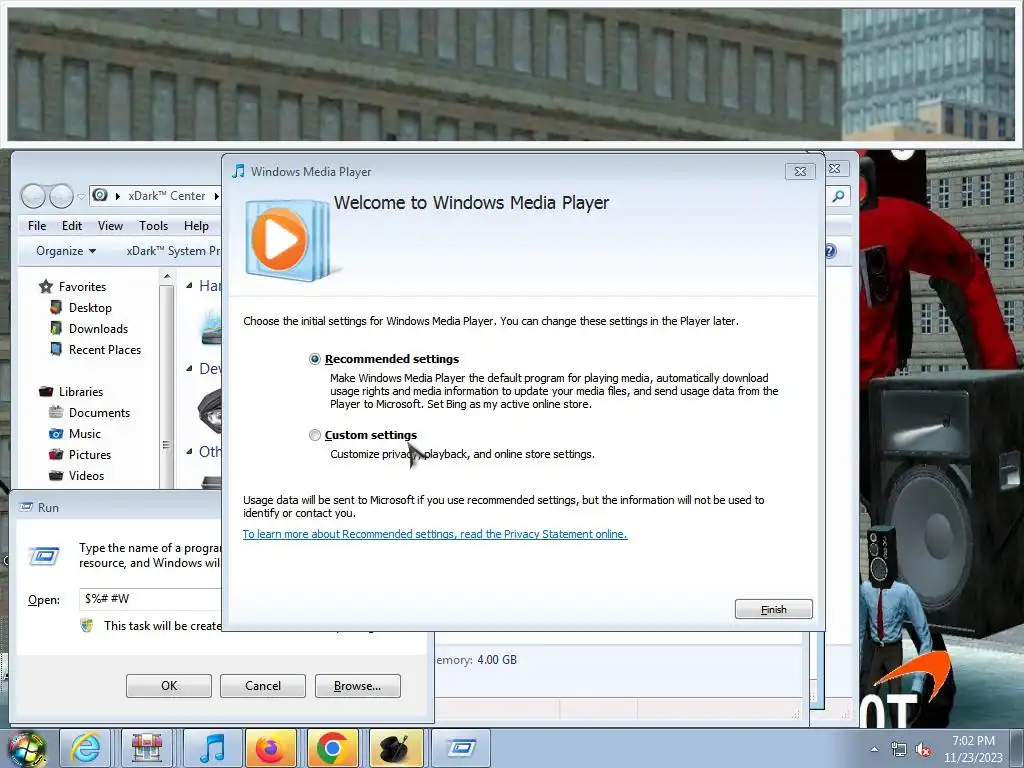Open the black hat app on taskbar
1024x768 pixels.
coord(394,748)
